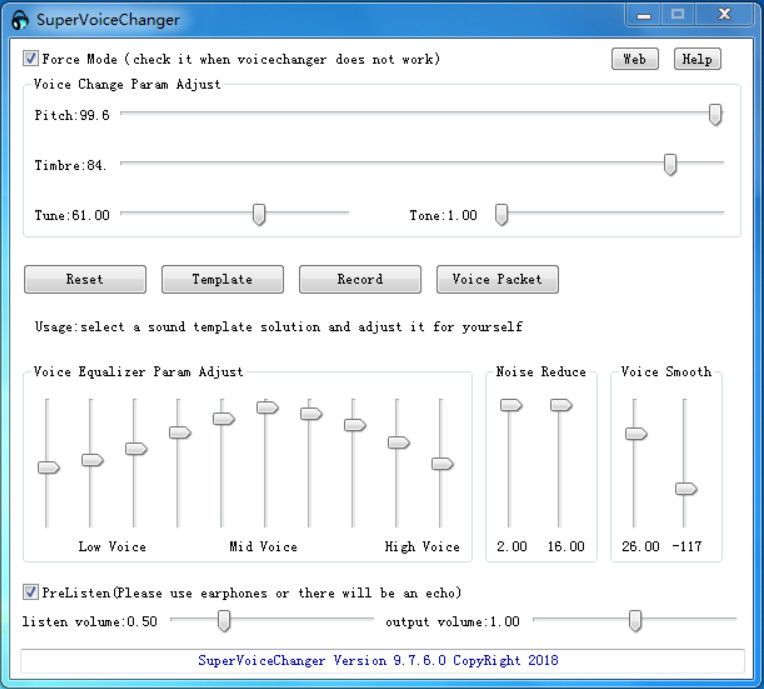Click the third equalizer band slider thumb
Screen dimensions: 764x689
pyautogui.click(x=136, y=449)
